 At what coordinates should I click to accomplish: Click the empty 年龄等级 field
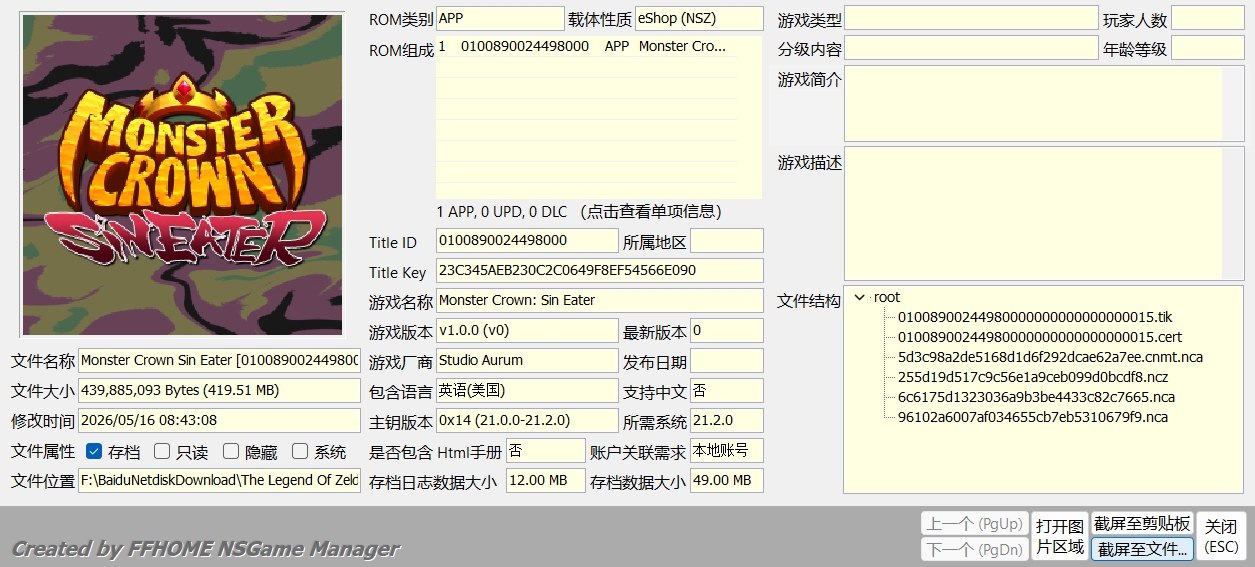coord(1208,48)
